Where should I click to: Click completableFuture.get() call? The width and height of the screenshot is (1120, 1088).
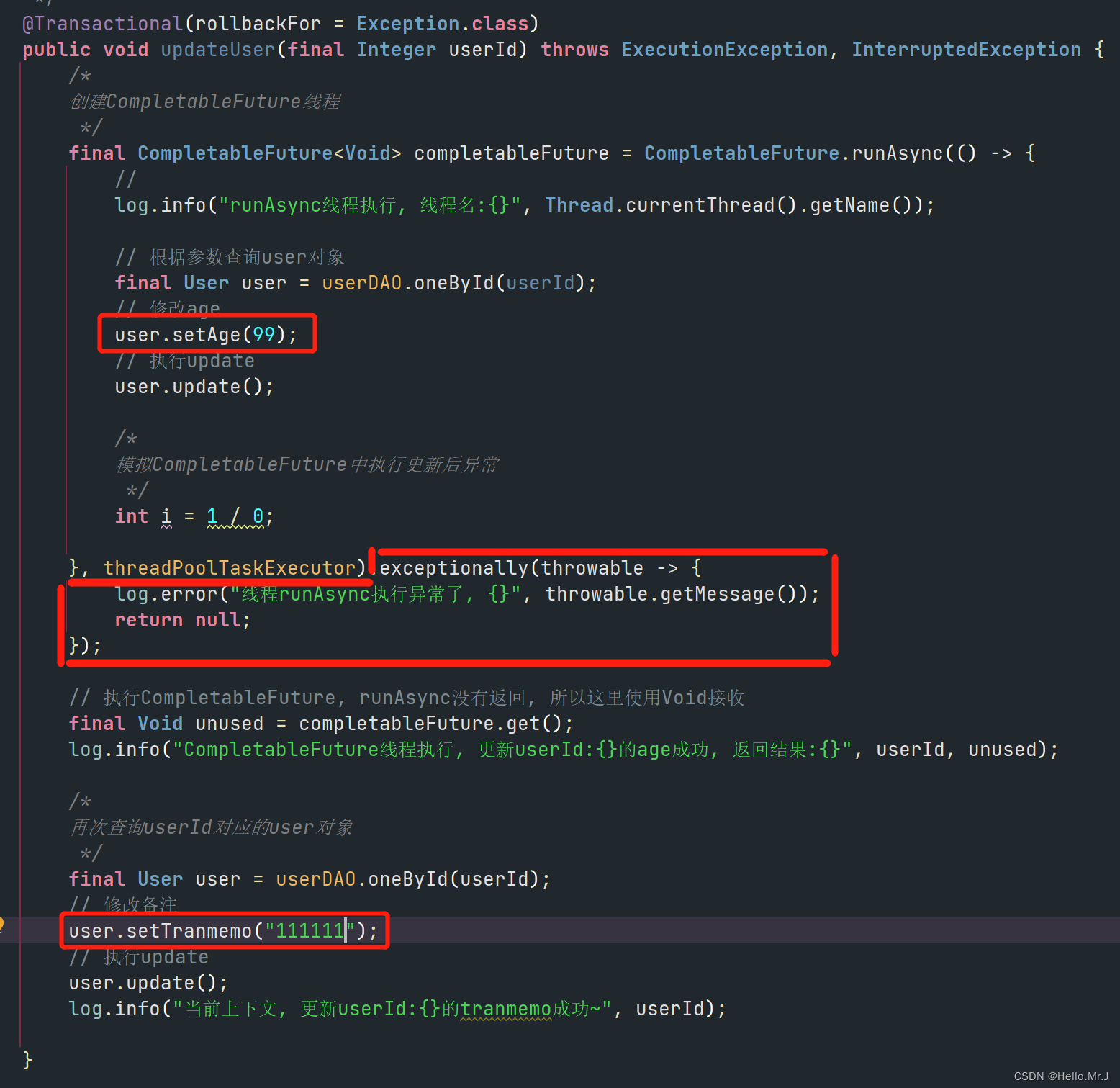point(430,724)
